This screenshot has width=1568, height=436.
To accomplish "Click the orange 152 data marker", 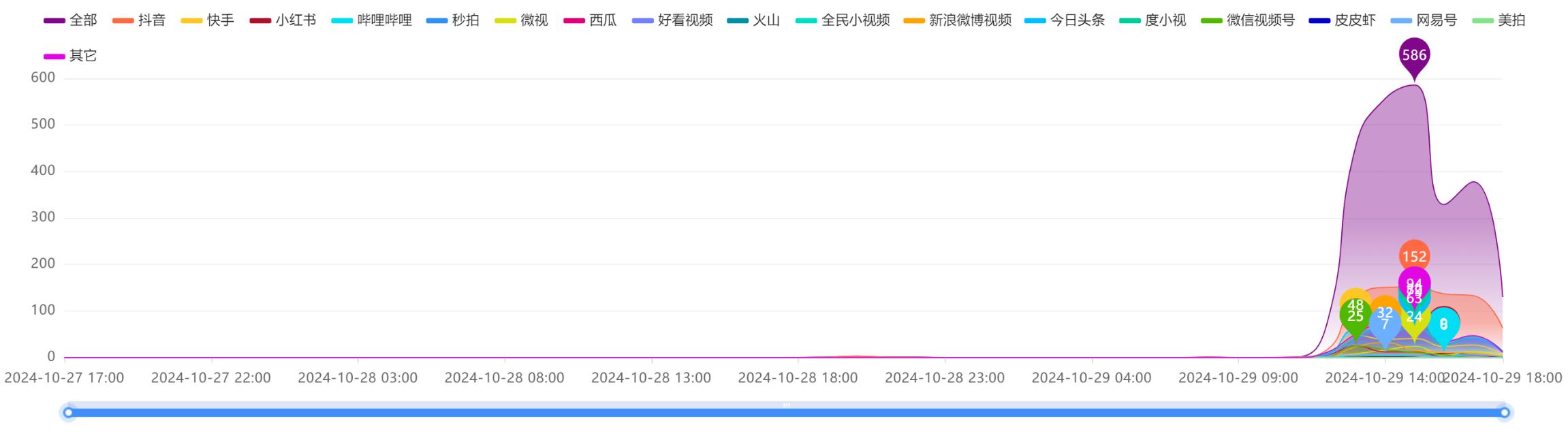I will coord(1414,256).
